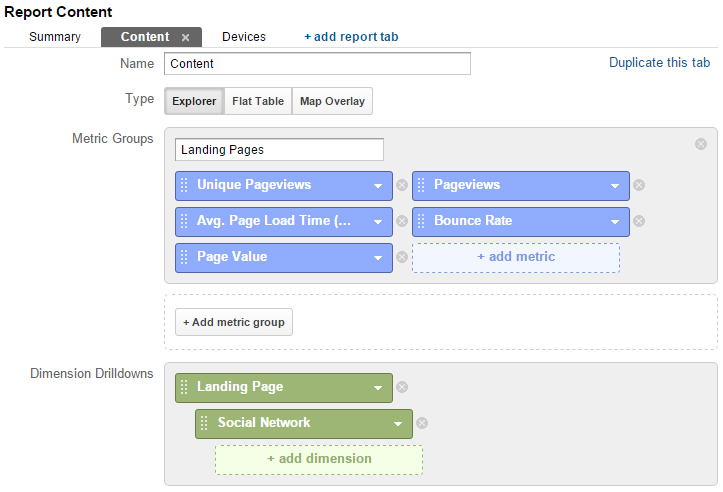723x492 pixels.
Task: Select the Flat Table report type
Action: 258,101
